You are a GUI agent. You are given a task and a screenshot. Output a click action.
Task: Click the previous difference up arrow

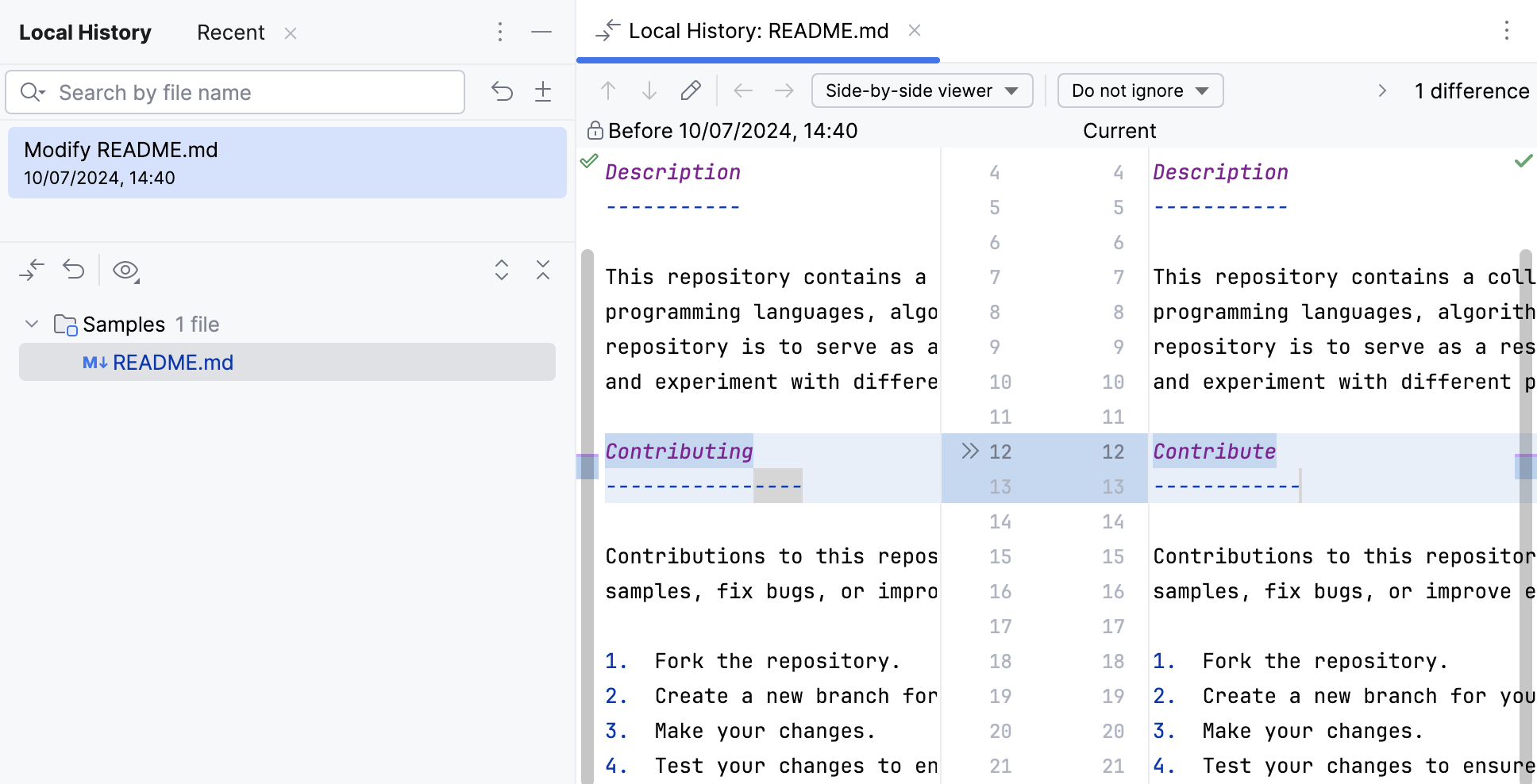coord(608,90)
